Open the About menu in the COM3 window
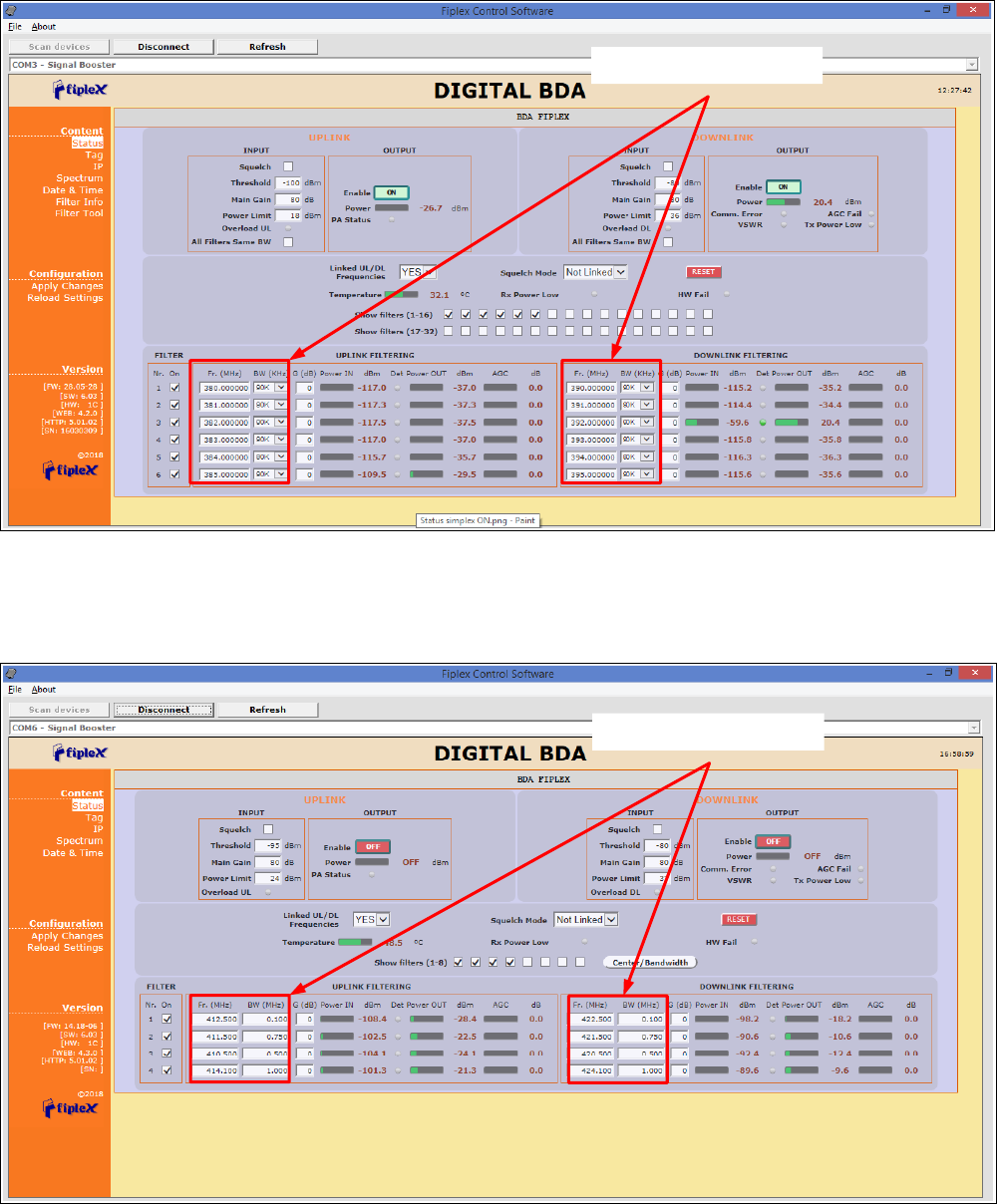This screenshot has height=1204, width=997. pos(44,27)
